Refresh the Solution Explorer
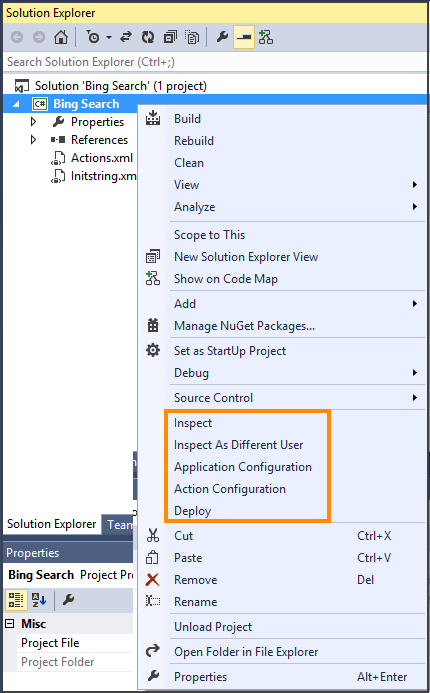The height and width of the screenshot is (693, 430). pyautogui.click(x=148, y=37)
